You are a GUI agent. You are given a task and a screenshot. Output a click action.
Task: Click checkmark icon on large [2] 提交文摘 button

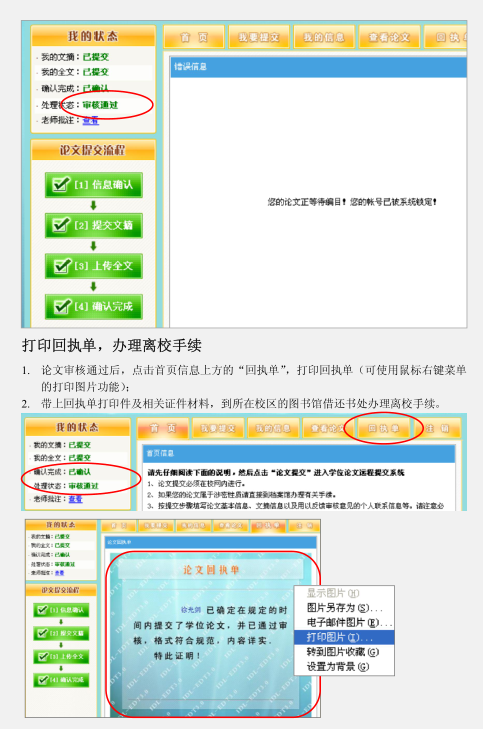(61, 225)
